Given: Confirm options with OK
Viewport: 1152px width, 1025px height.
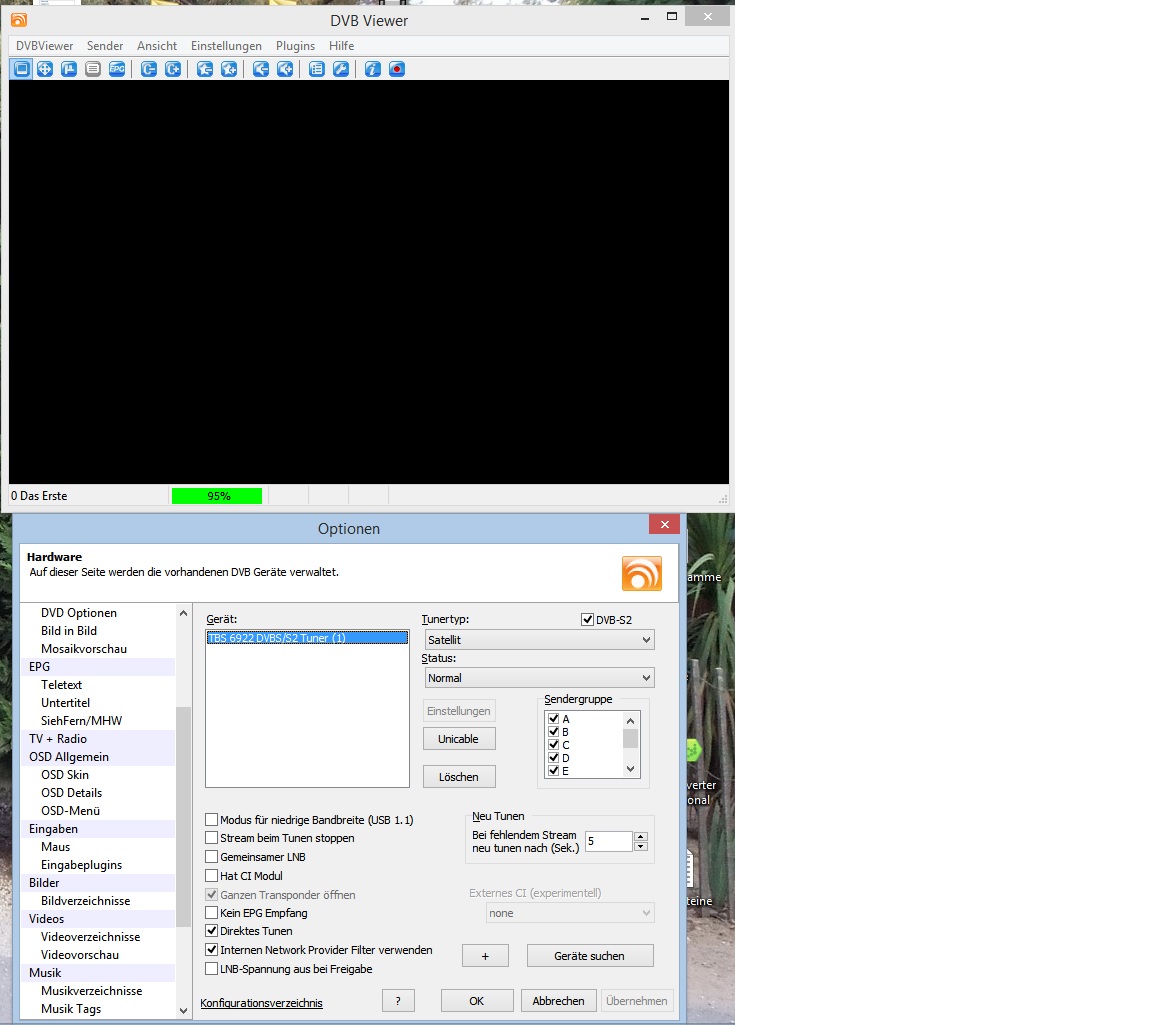Looking at the screenshot, I should point(477,1001).
